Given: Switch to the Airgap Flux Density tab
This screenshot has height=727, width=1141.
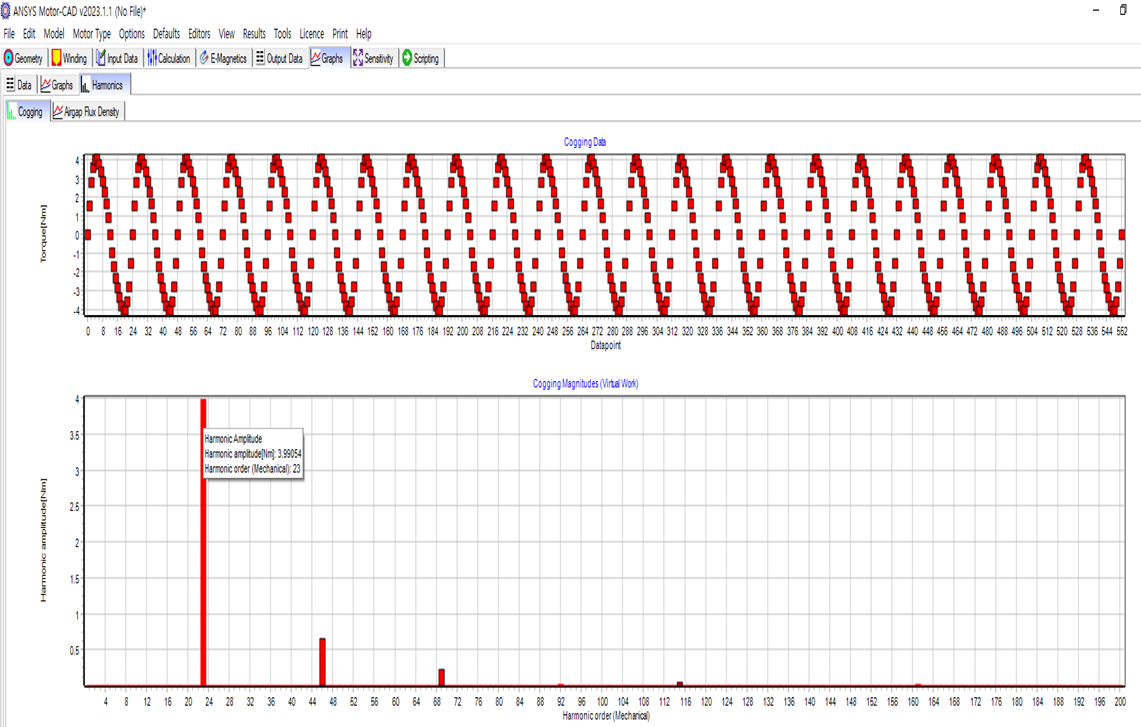Looking at the screenshot, I should (x=88, y=112).
